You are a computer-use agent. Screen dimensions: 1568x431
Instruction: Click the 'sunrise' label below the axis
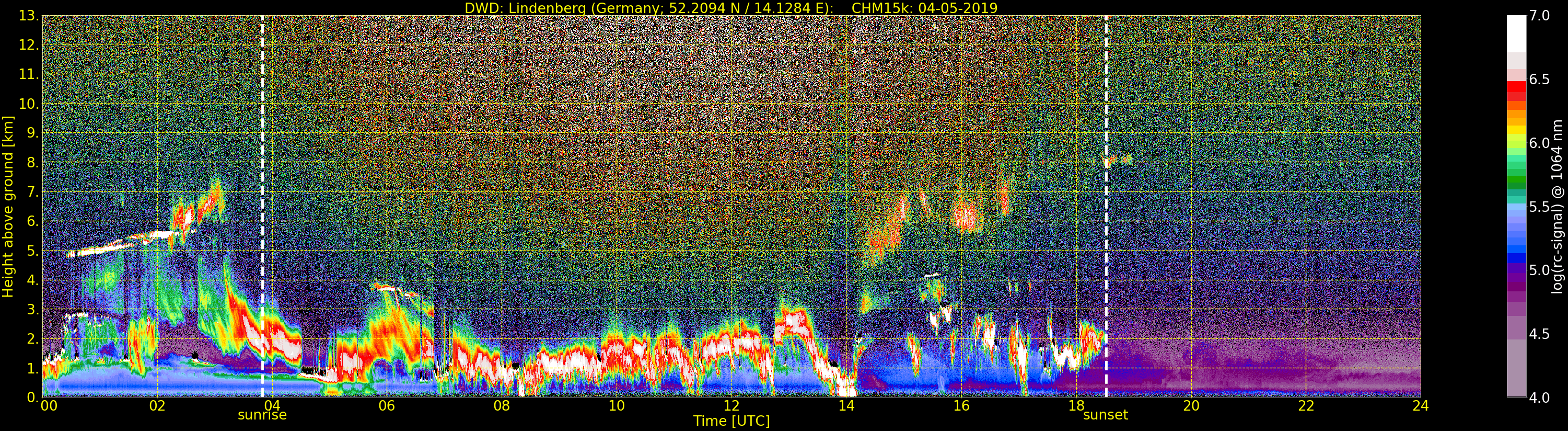(262, 415)
